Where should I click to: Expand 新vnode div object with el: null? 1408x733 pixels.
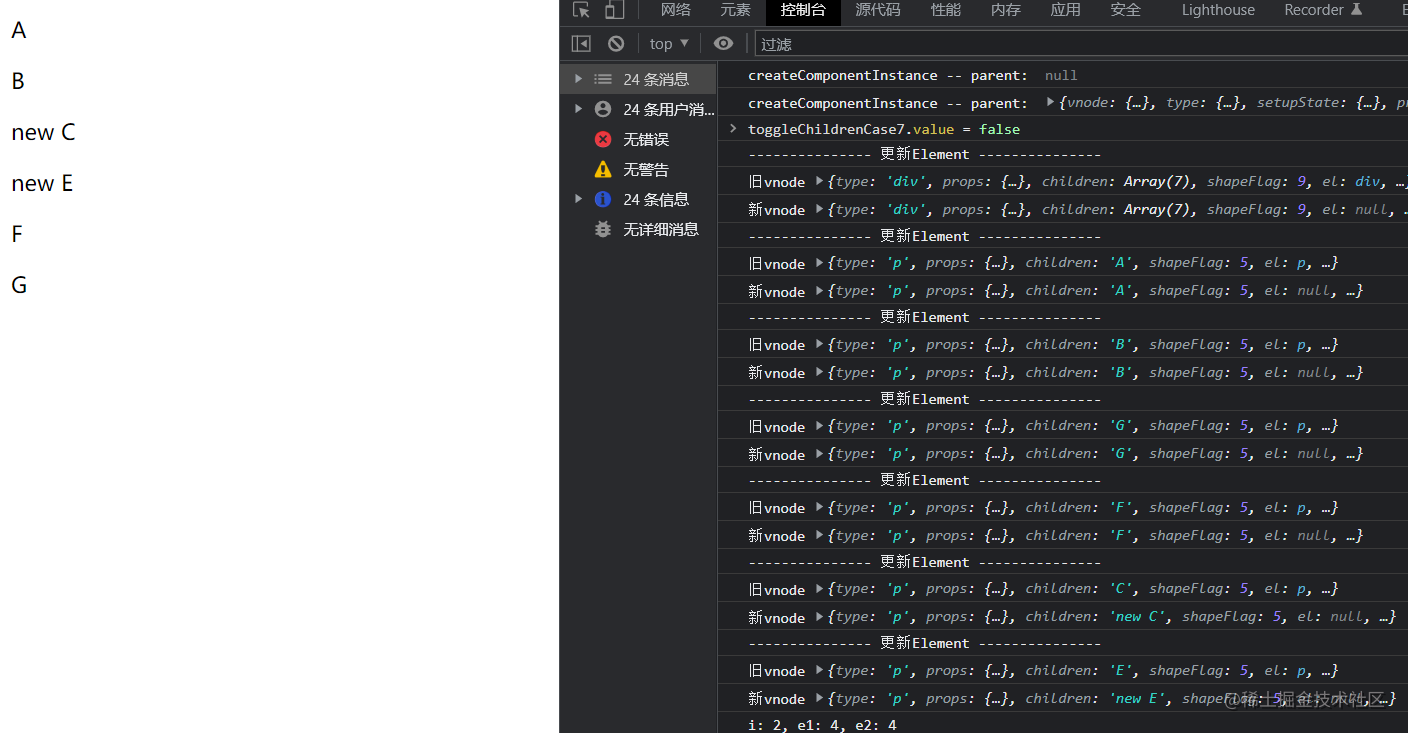click(820, 209)
